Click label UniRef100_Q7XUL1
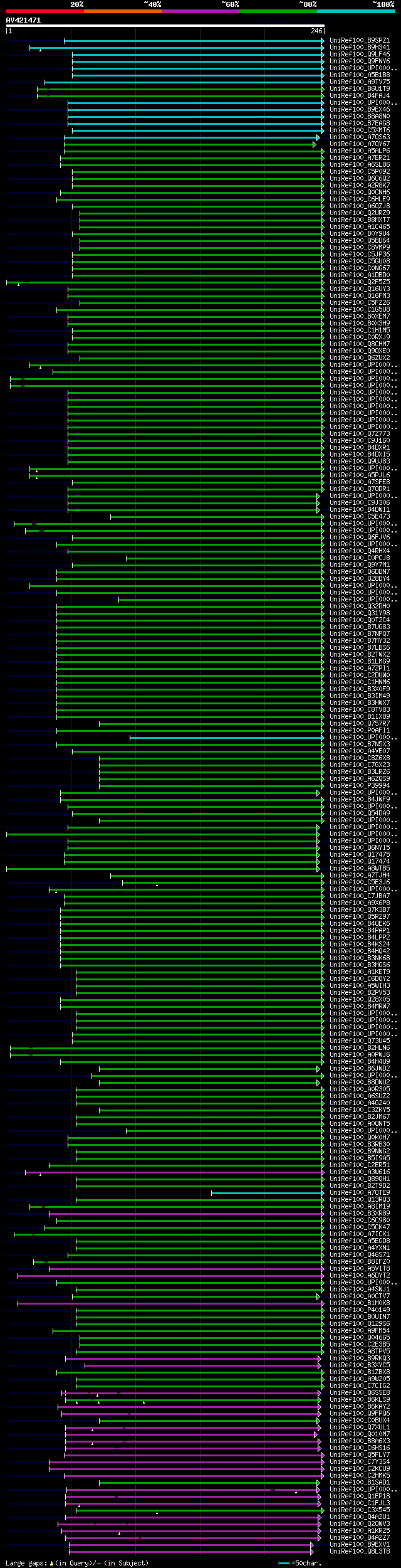401x1568 pixels. [360, 1428]
